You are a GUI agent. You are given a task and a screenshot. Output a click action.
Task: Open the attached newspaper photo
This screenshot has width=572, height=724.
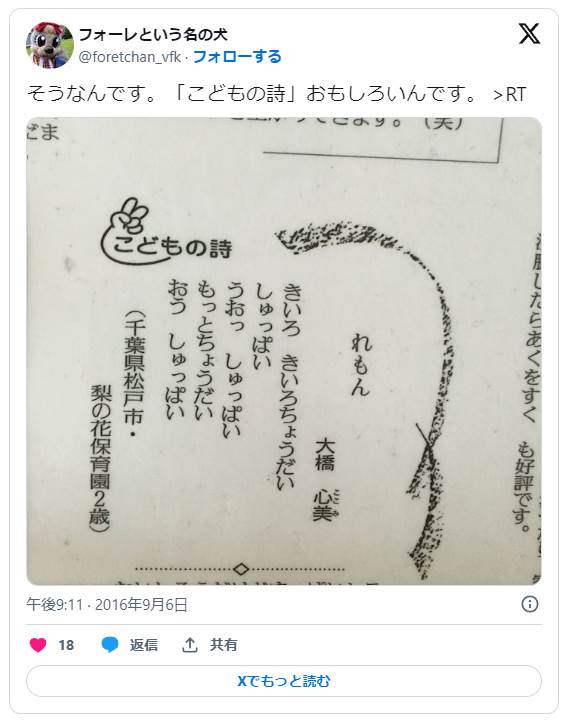284,351
